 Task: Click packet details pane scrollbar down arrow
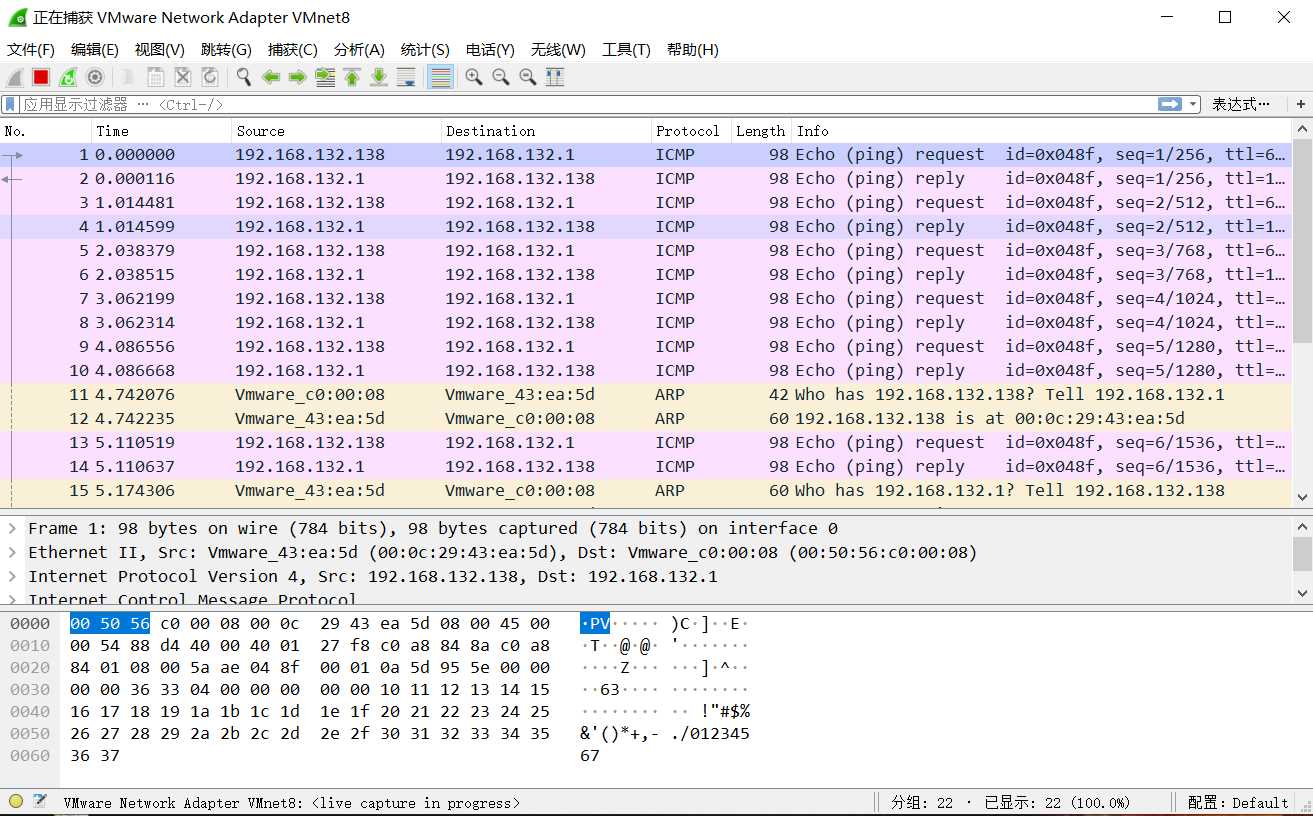coord(1302,593)
